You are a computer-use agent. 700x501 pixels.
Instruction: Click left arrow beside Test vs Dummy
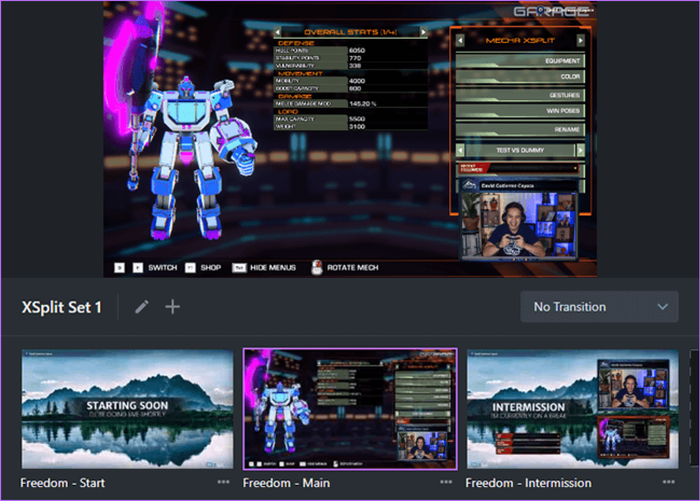(460, 150)
